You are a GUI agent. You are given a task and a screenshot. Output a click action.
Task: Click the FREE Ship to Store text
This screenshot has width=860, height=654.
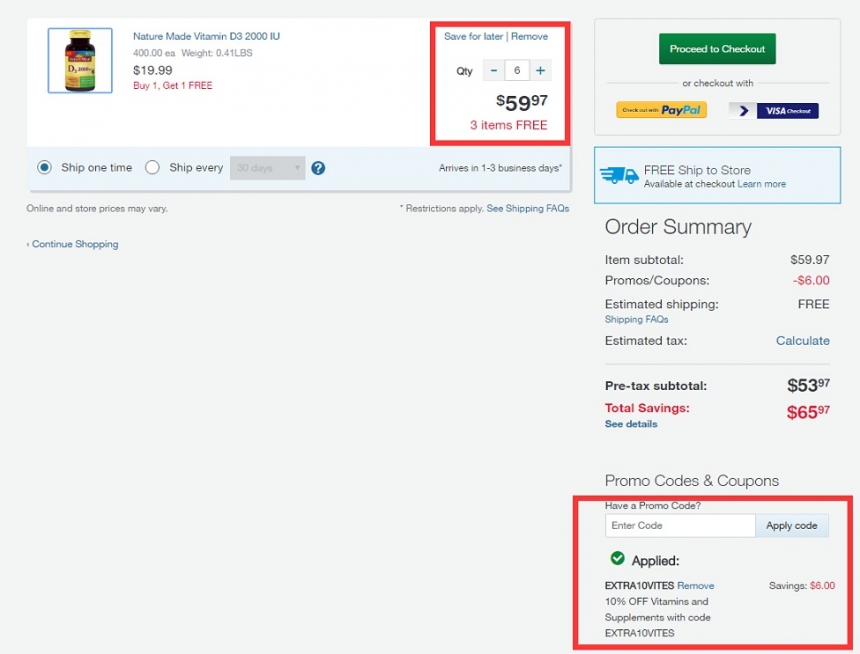coord(697,170)
